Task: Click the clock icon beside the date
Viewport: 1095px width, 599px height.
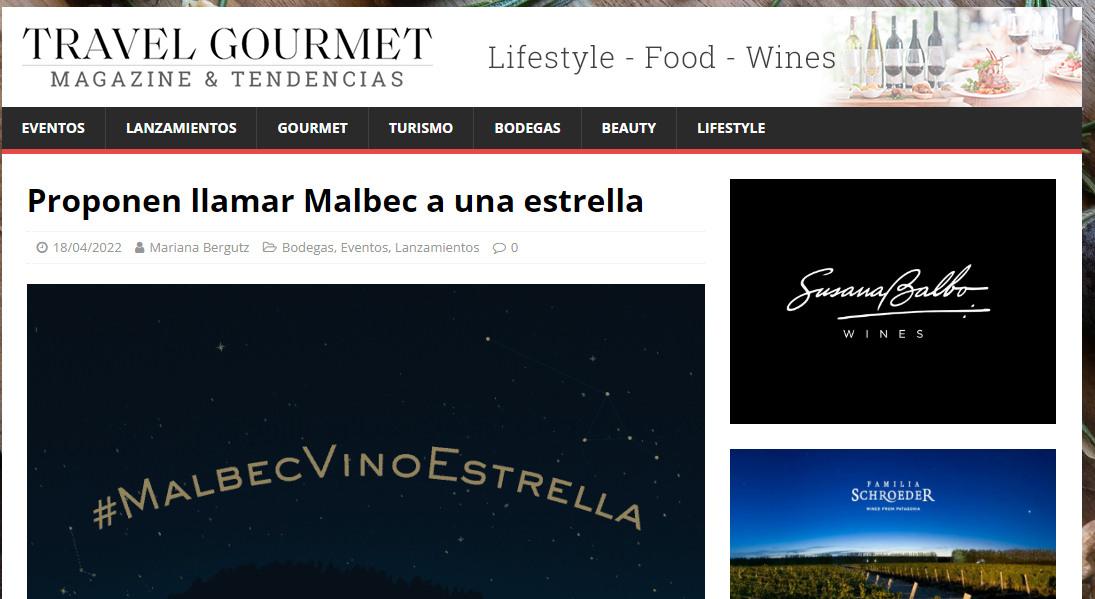Action: pos(42,248)
